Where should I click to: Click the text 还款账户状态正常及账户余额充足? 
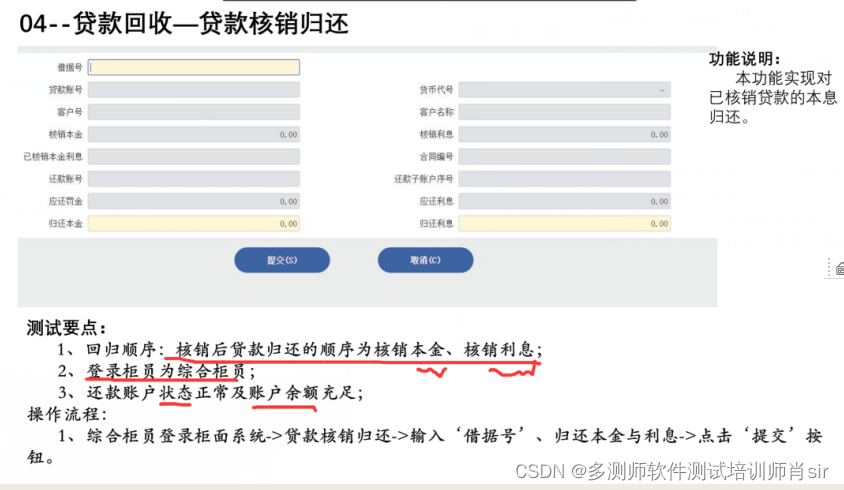click(x=221, y=393)
